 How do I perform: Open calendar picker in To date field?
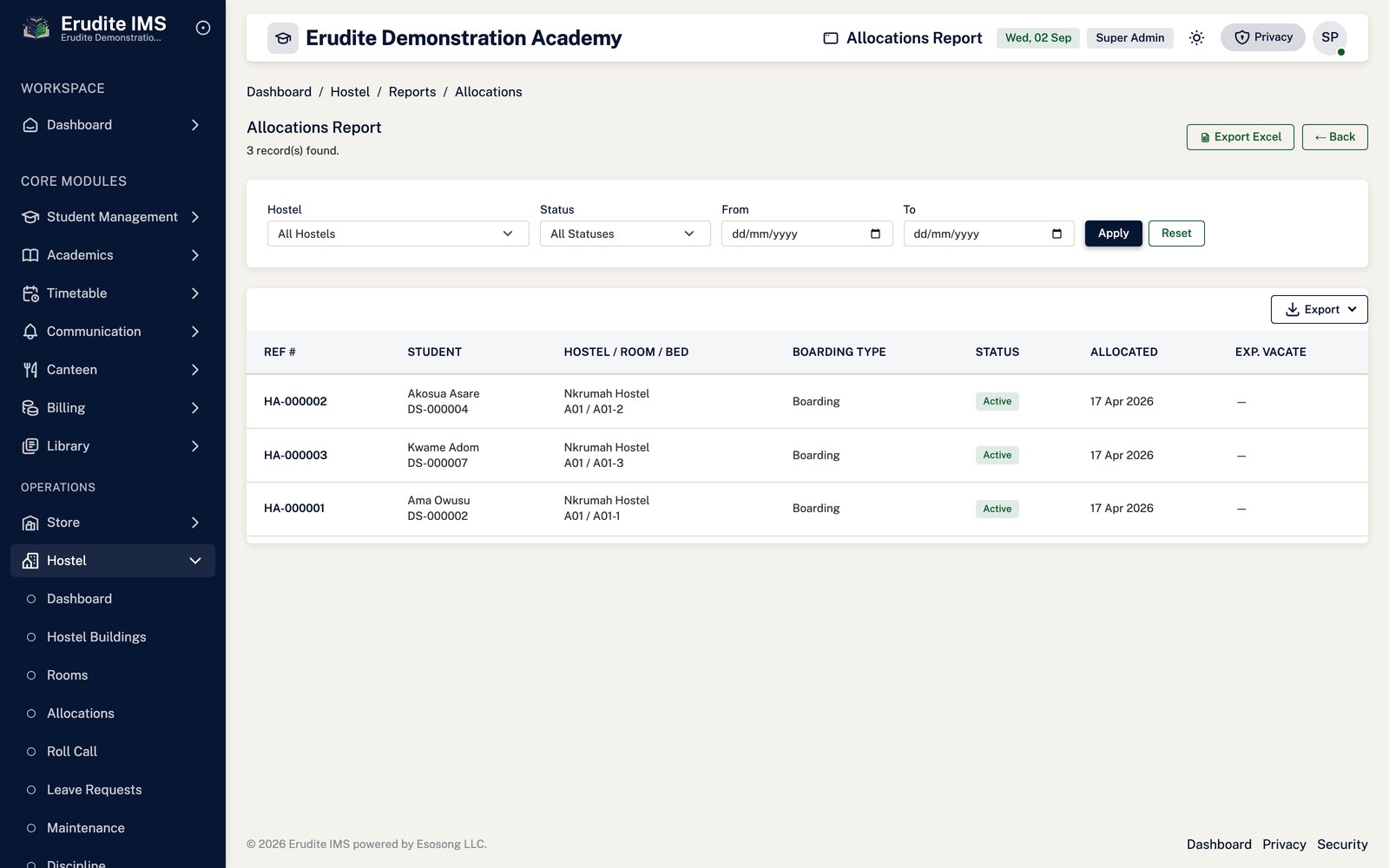point(1057,233)
